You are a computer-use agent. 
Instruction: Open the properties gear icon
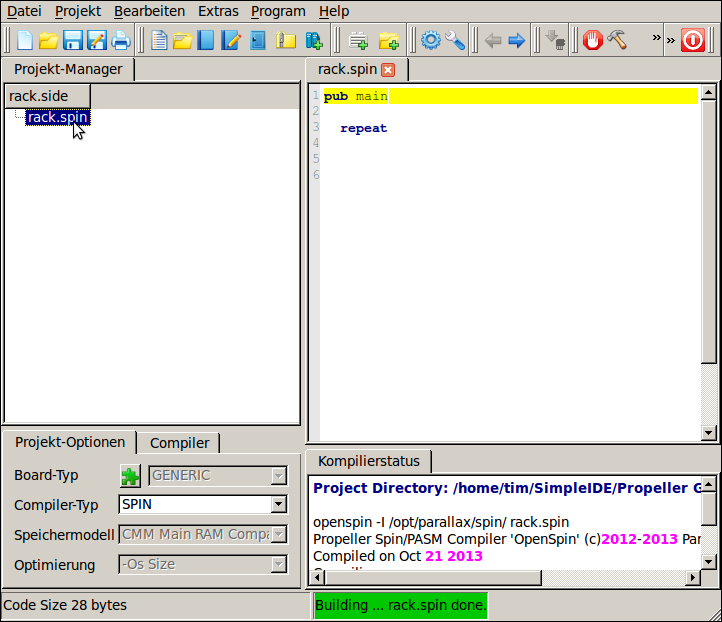pyautogui.click(x=431, y=41)
